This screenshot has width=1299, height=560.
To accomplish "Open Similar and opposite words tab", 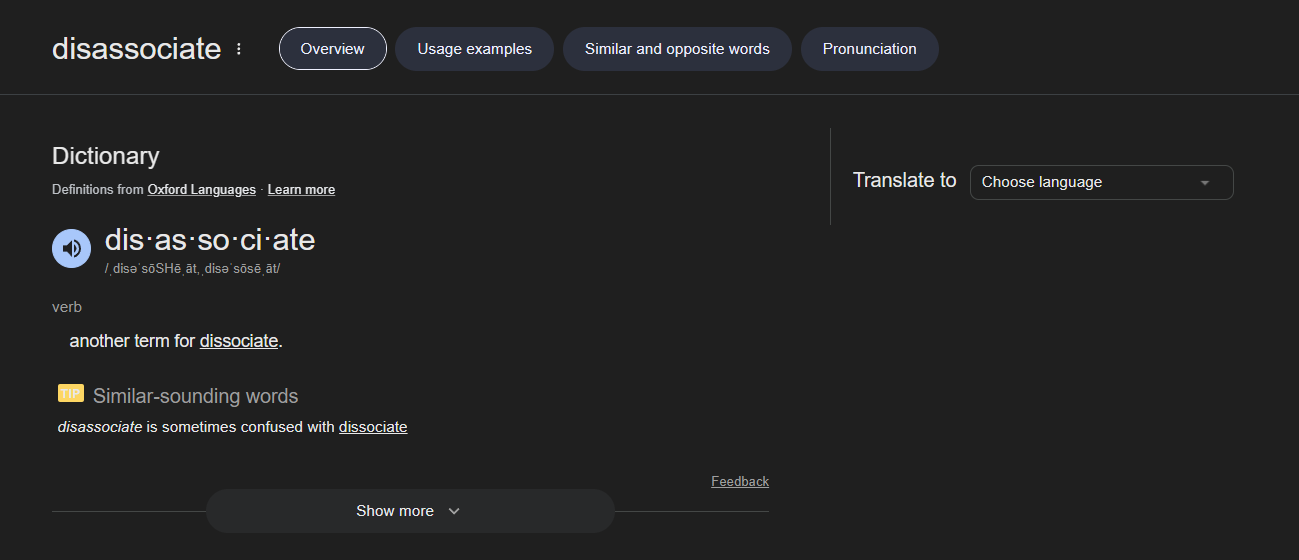I will [677, 49].
